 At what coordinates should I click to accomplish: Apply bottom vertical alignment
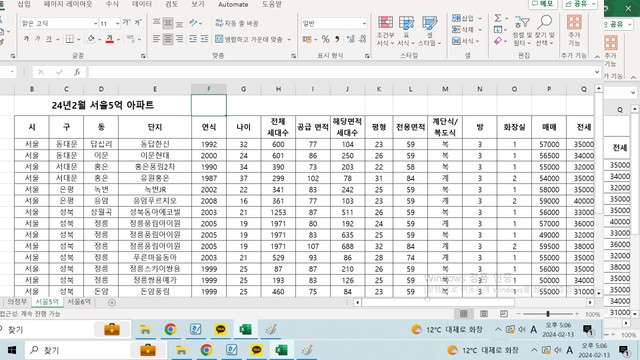point(179,23)
